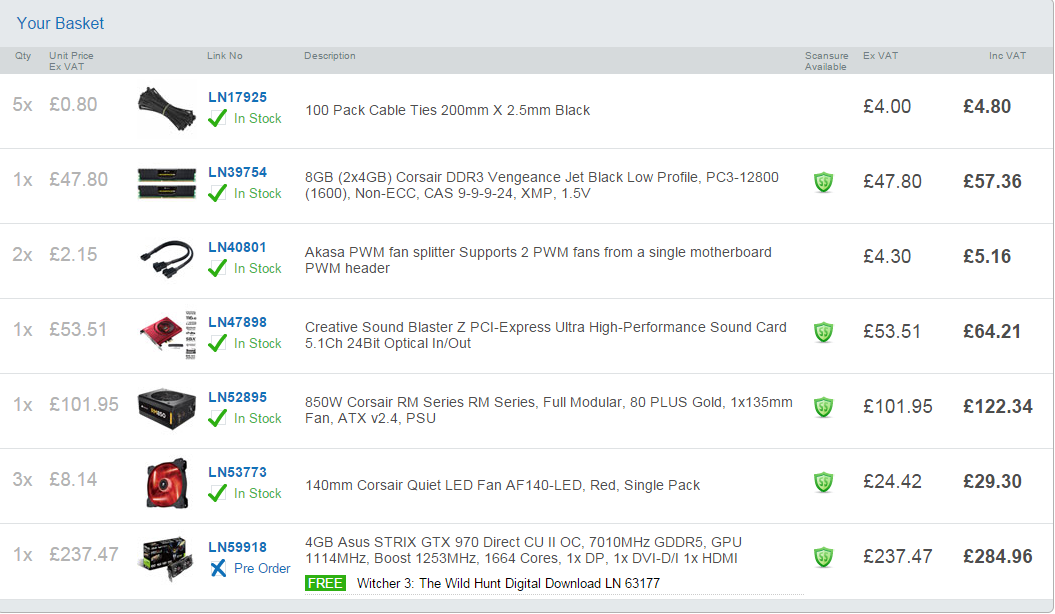1055x614 pixels.
Task: Open the Sound Blaster Z card thumbnail
Action: pyautogui.click(x=168, y=334)
